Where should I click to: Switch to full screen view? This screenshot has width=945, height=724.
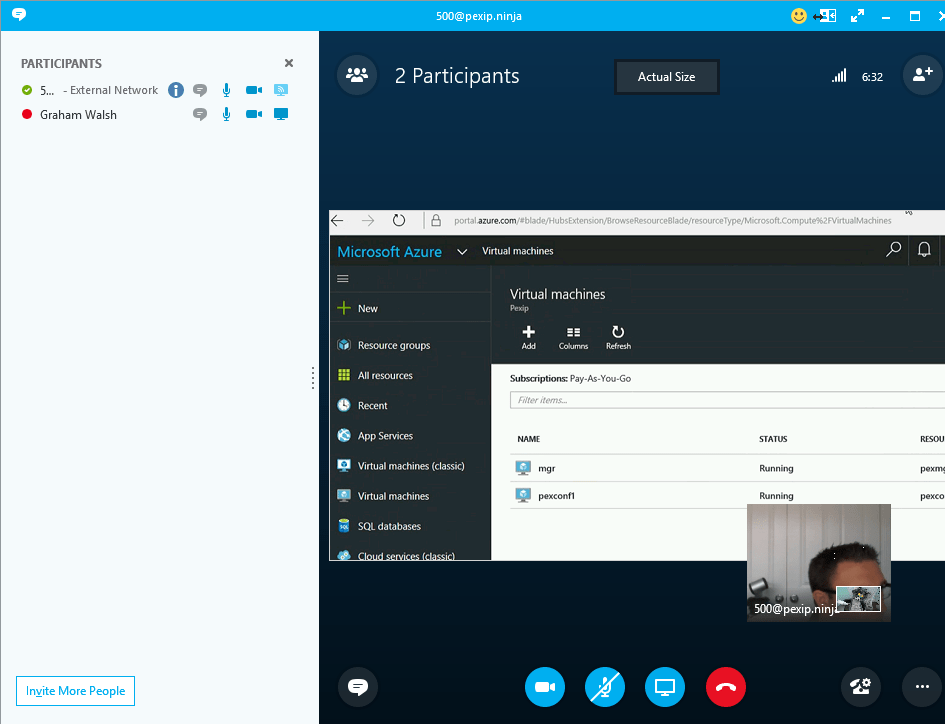(x=857, y=16)
